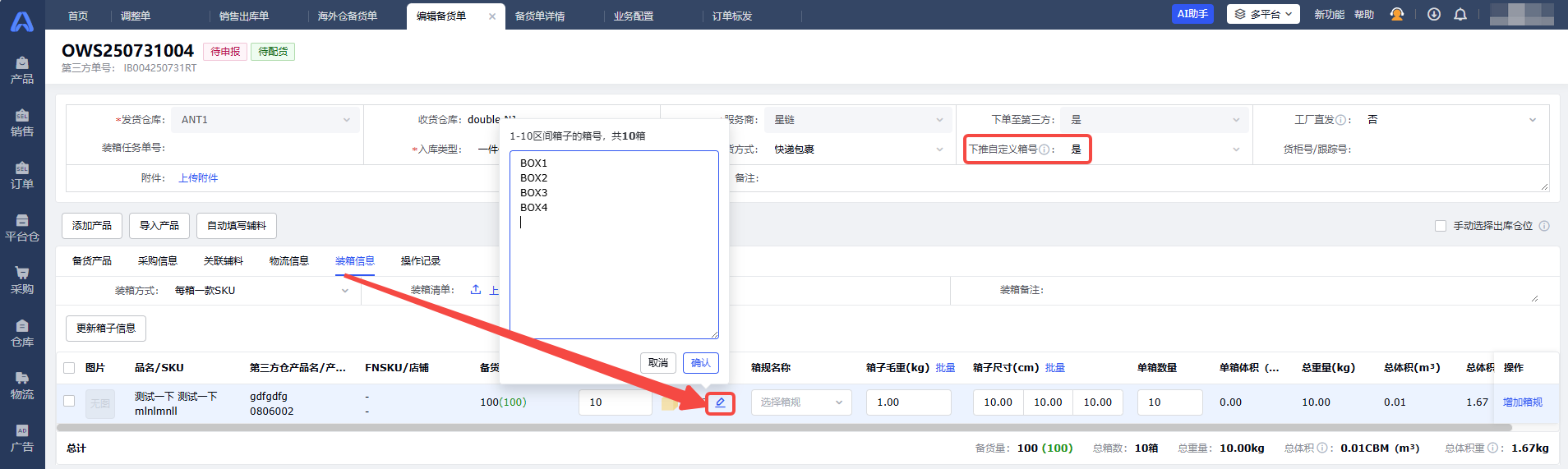Switch to the 首页 tab
1568x469 pixels.
(78, 16)
